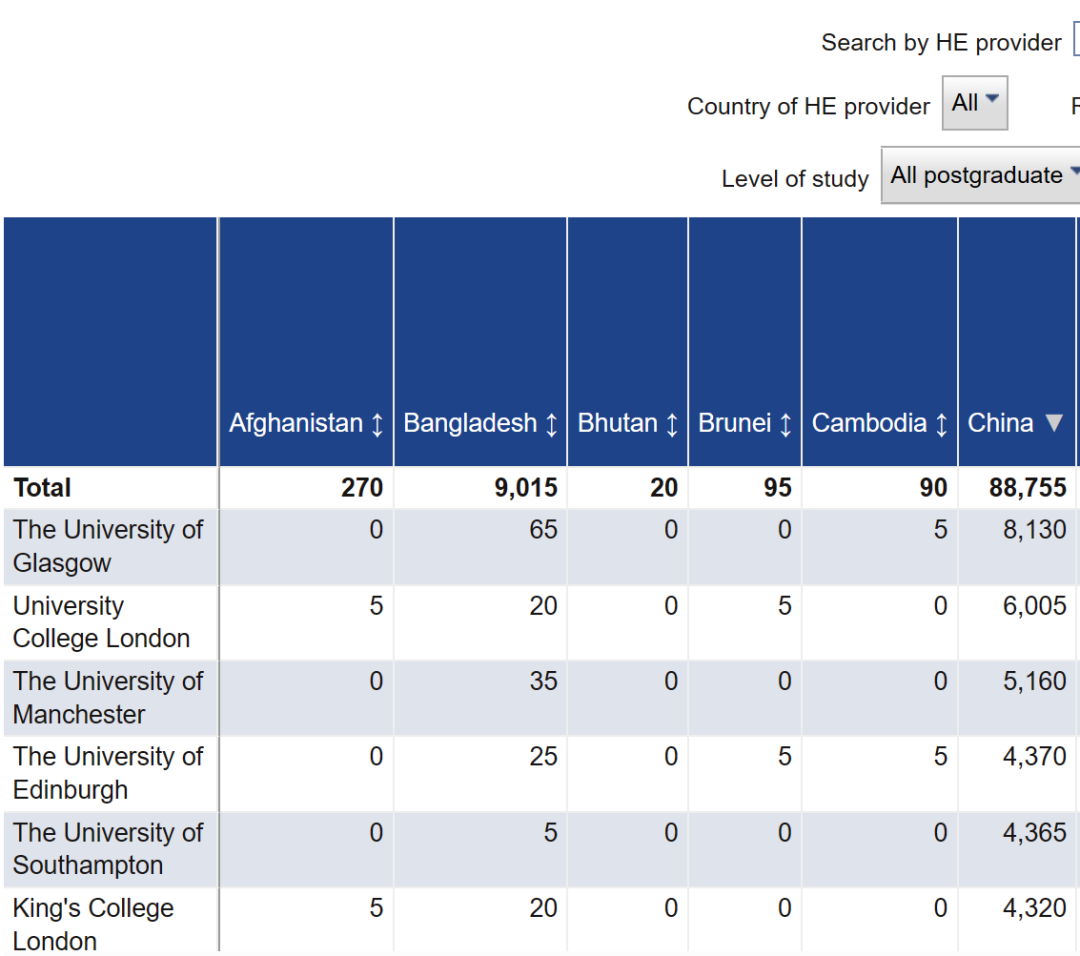Sort table by Afghanistan column arrow
The height and width of the screenshot is (956, 1080).
377,424
